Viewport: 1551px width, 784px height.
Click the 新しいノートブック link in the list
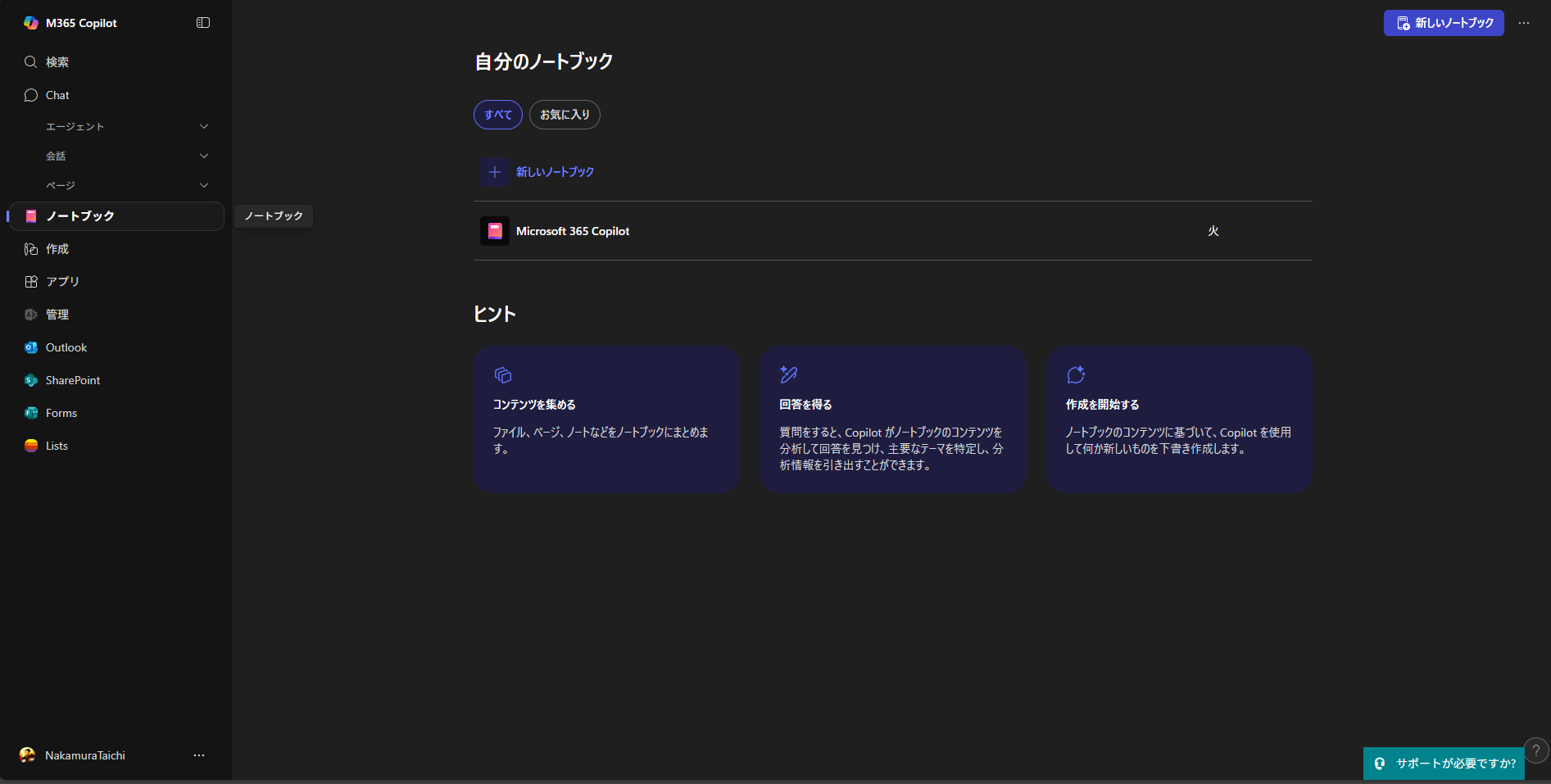[555, 172]
